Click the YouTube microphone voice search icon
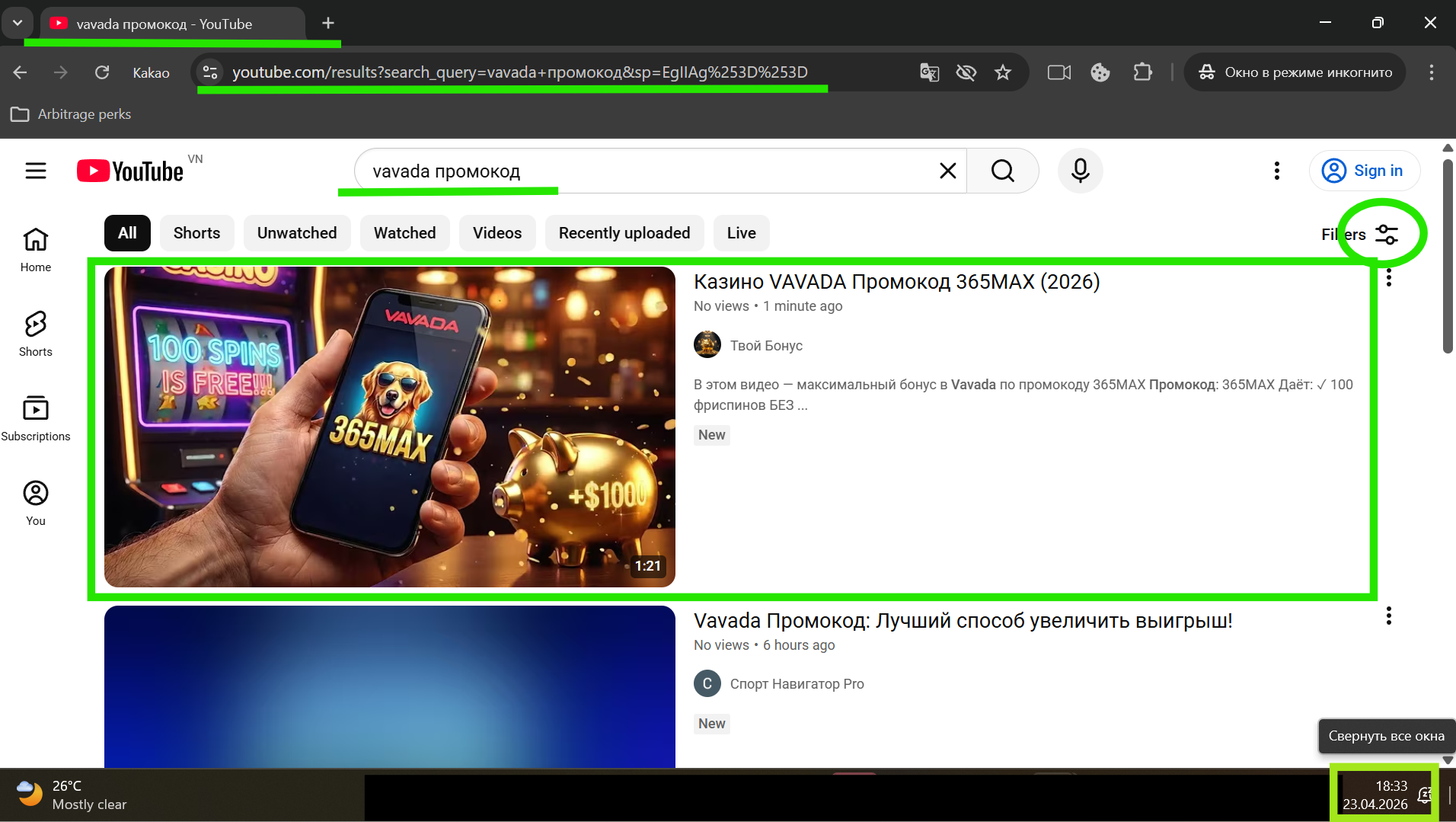The image size is (1456, 822). coord(1080,171)
